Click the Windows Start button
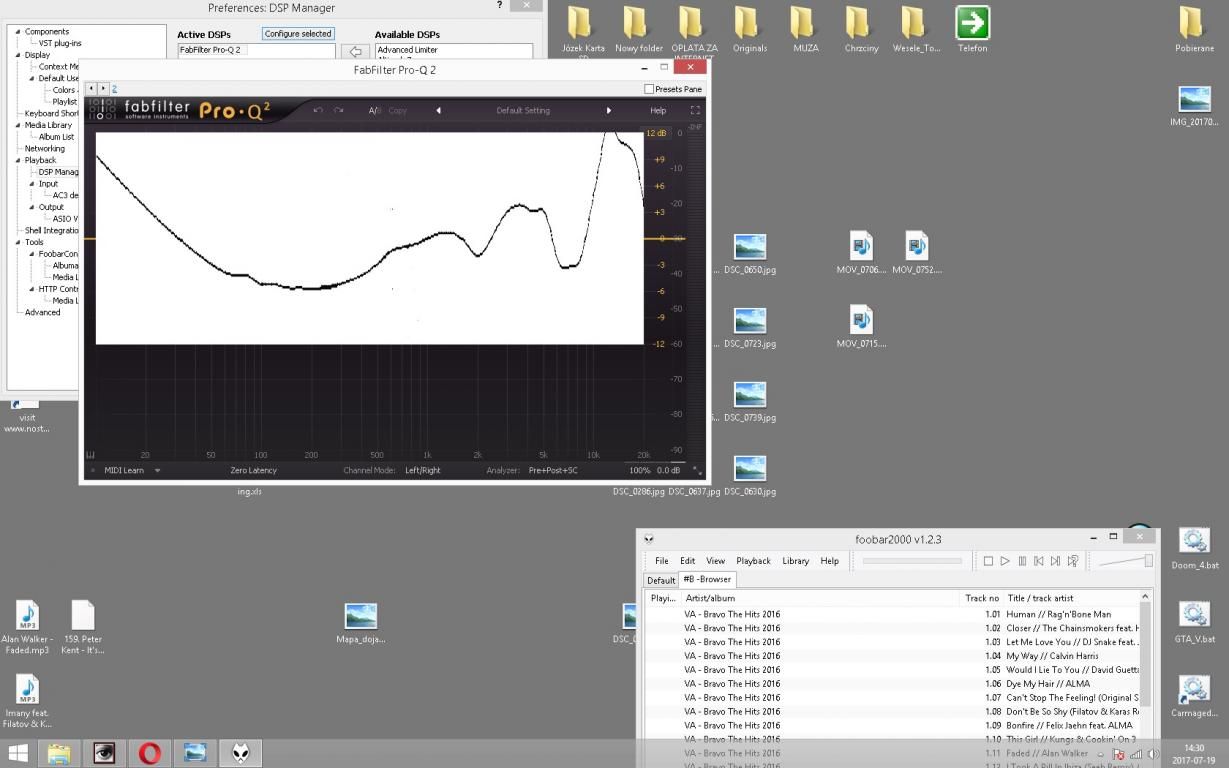The width and height of the screenshot is (1229, 768). [18, 753]
